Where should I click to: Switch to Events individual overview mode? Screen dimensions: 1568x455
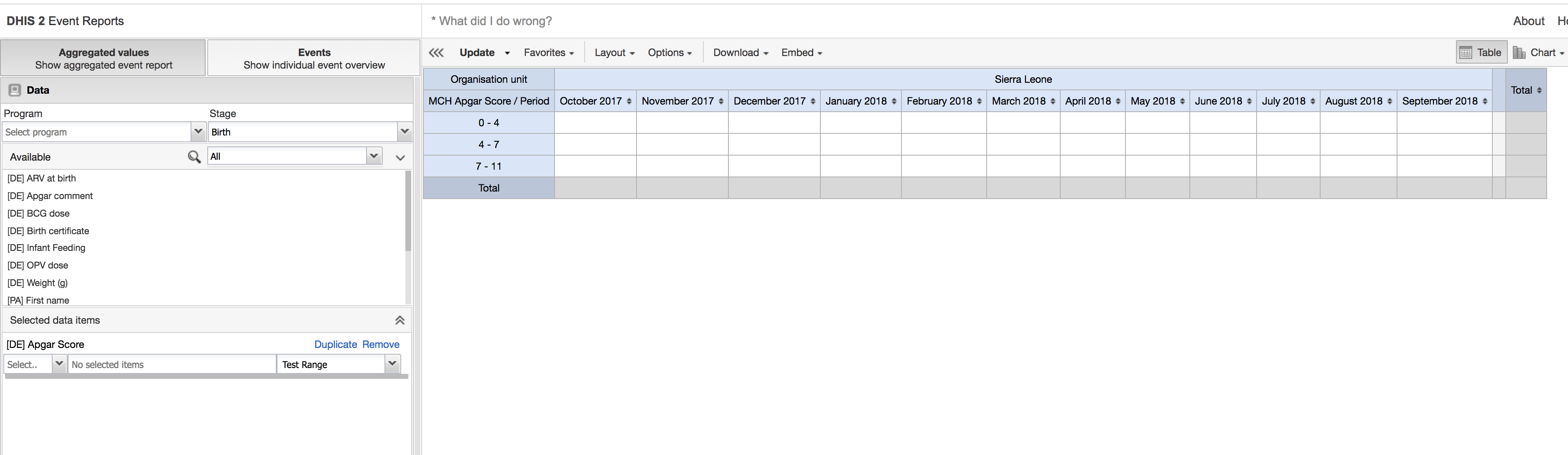coord(314,59)
